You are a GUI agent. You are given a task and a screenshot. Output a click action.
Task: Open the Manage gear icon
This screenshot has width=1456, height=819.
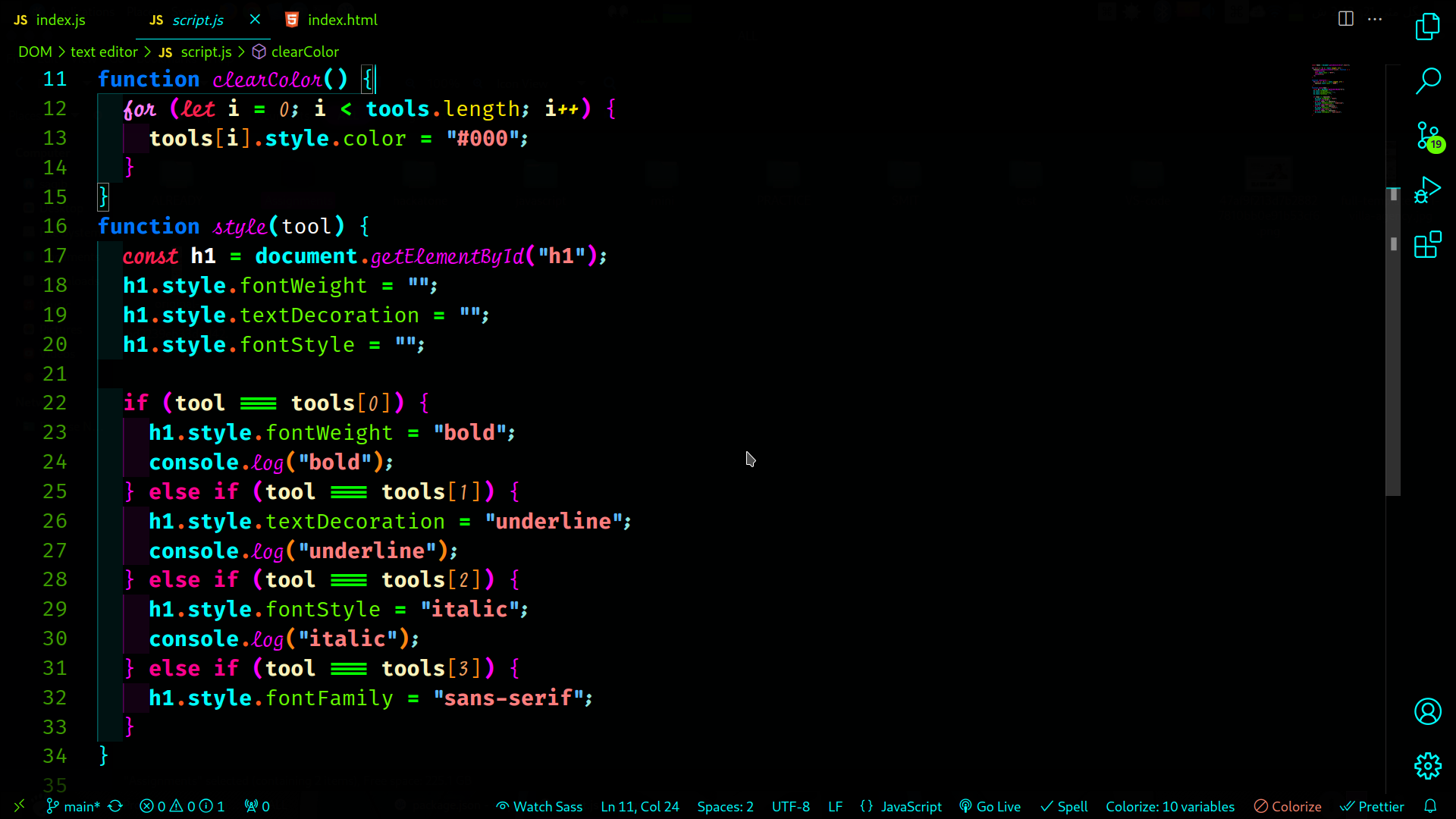tap(1427, 766)
